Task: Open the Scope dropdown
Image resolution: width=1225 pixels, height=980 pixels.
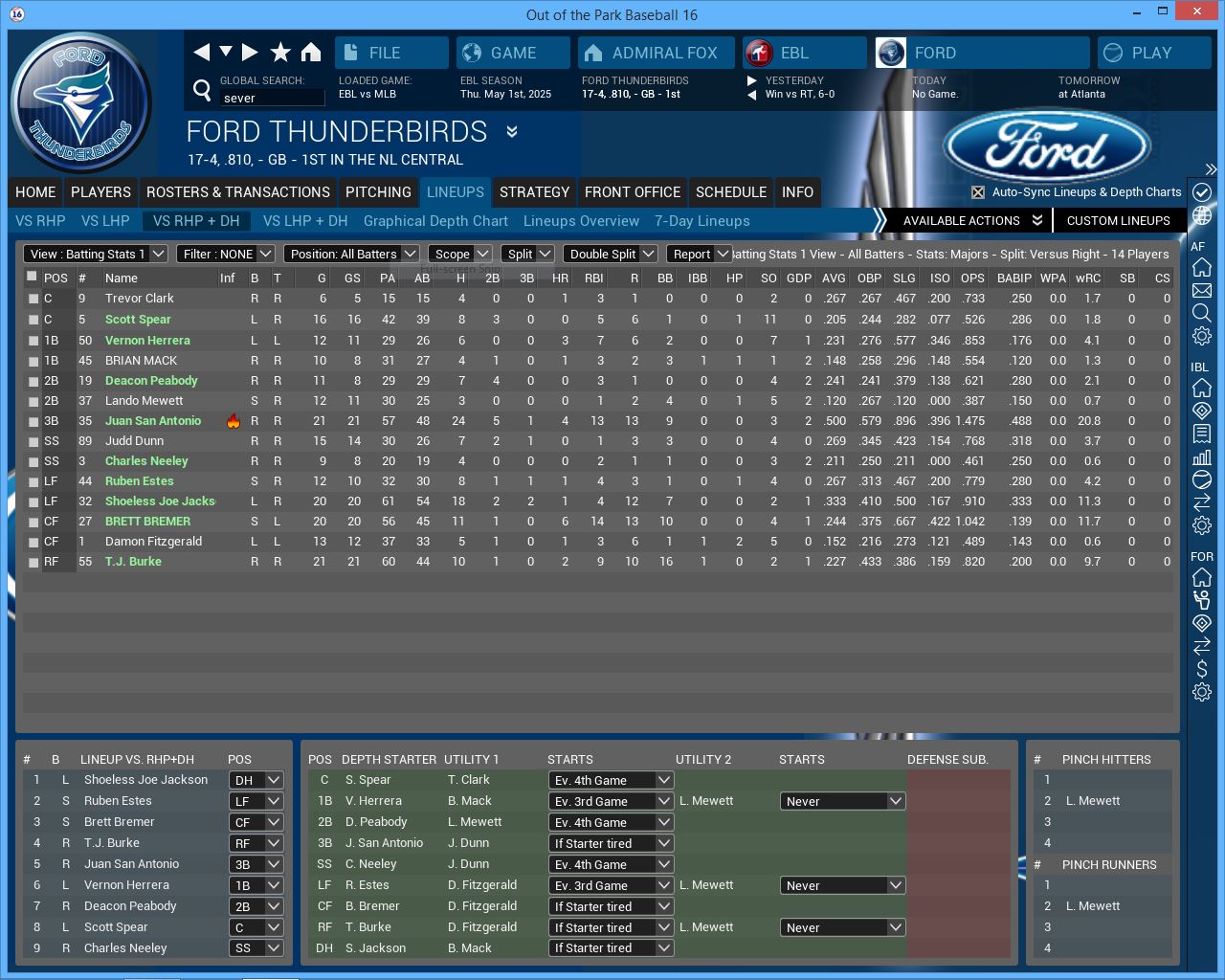Action: (459, 254)
